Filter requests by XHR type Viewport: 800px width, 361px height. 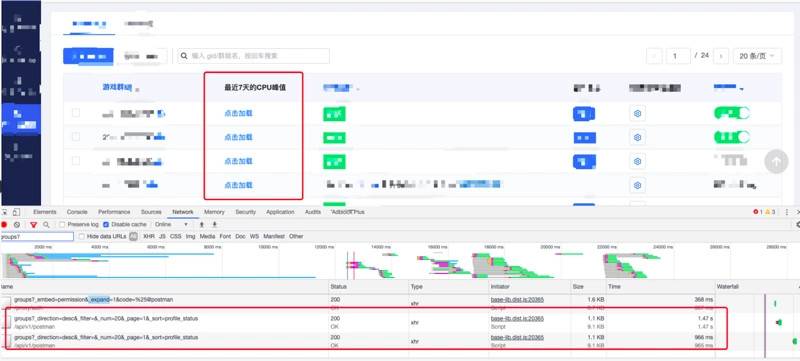[x=148, y=237]
